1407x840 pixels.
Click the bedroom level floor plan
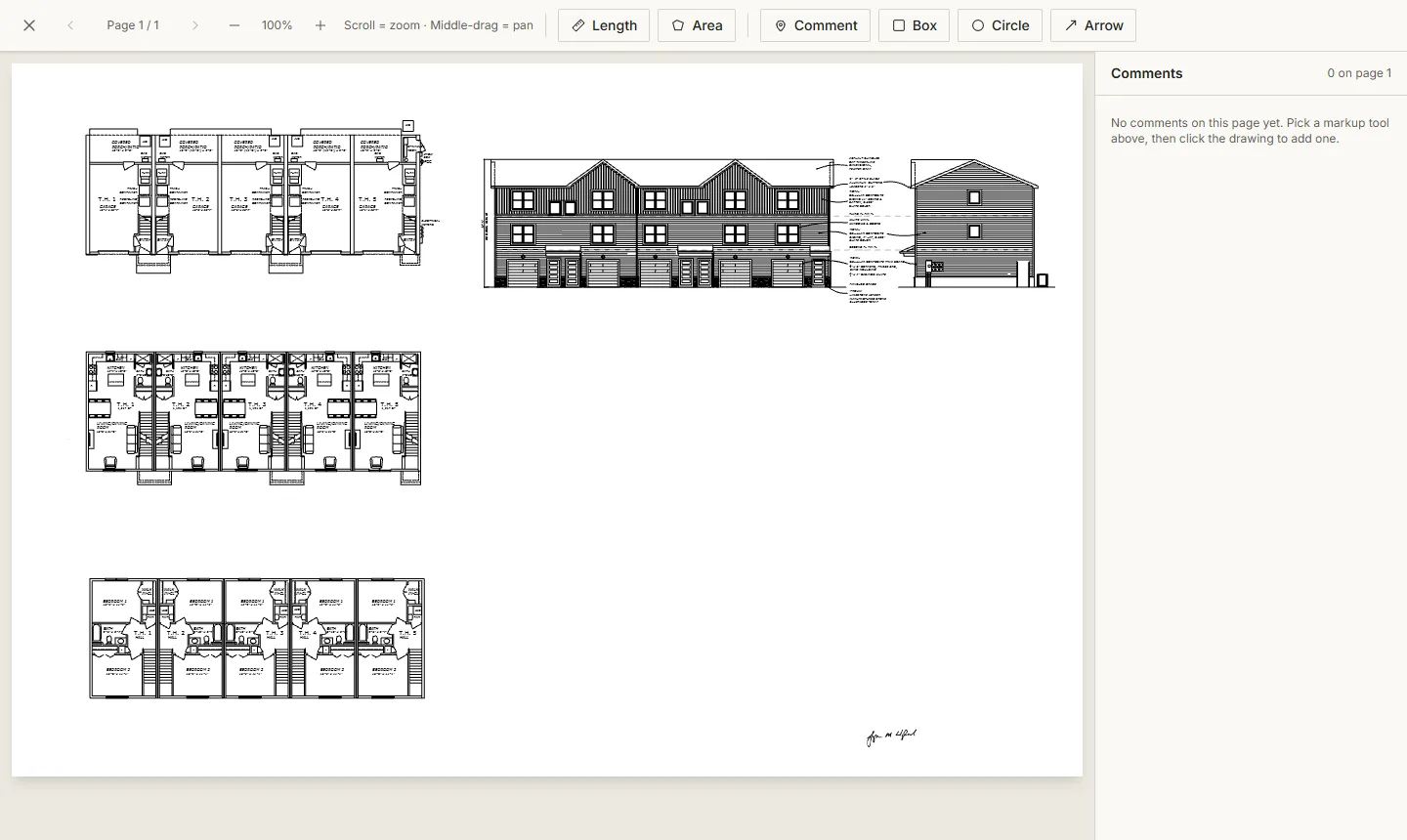257,638
